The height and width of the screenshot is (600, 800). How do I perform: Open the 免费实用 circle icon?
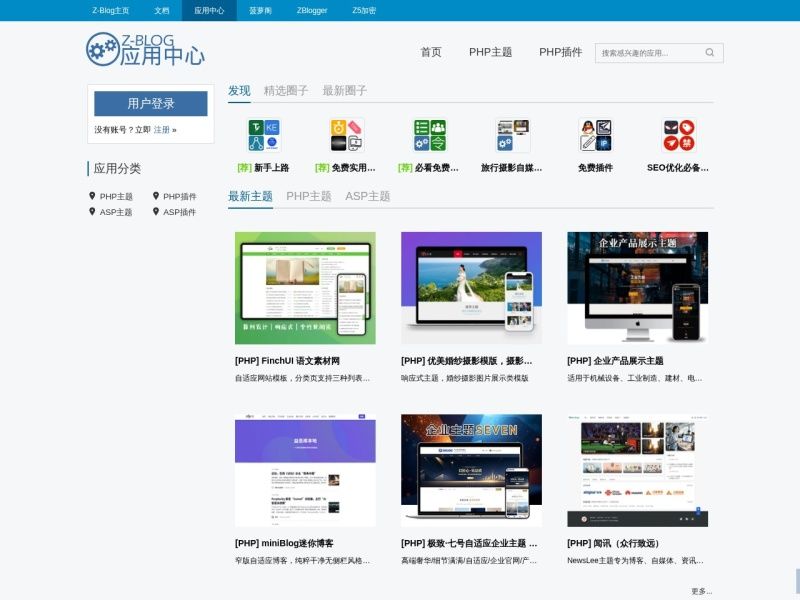pos(347,135)
